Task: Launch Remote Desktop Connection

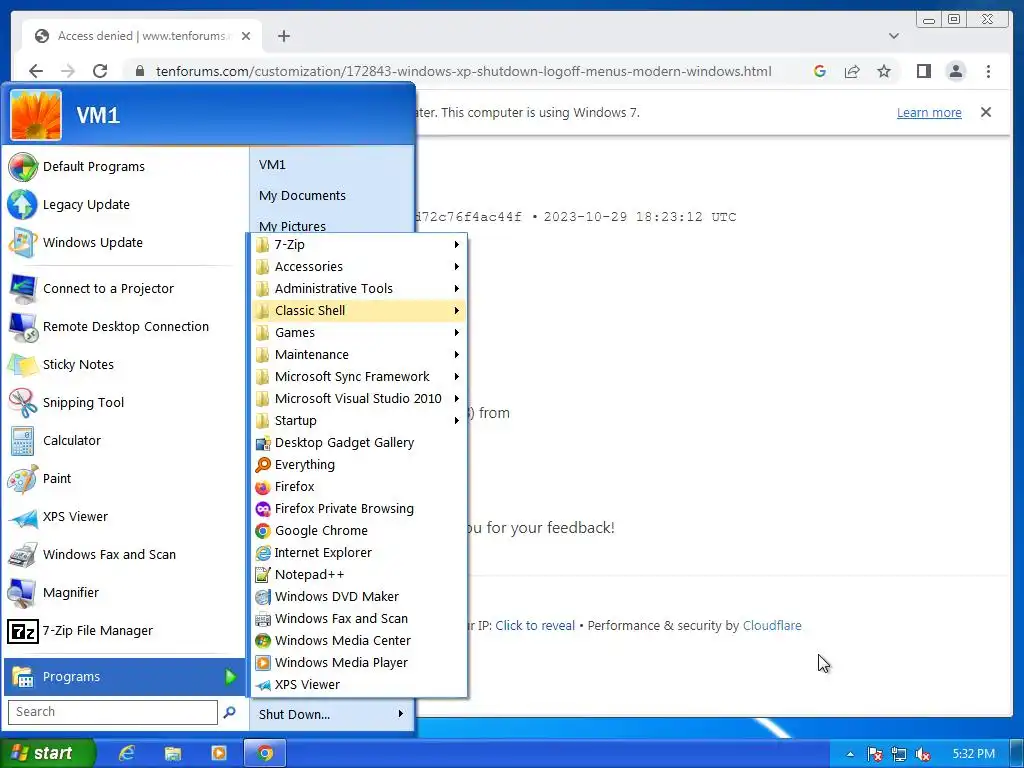Action: (x=124, y=327)
